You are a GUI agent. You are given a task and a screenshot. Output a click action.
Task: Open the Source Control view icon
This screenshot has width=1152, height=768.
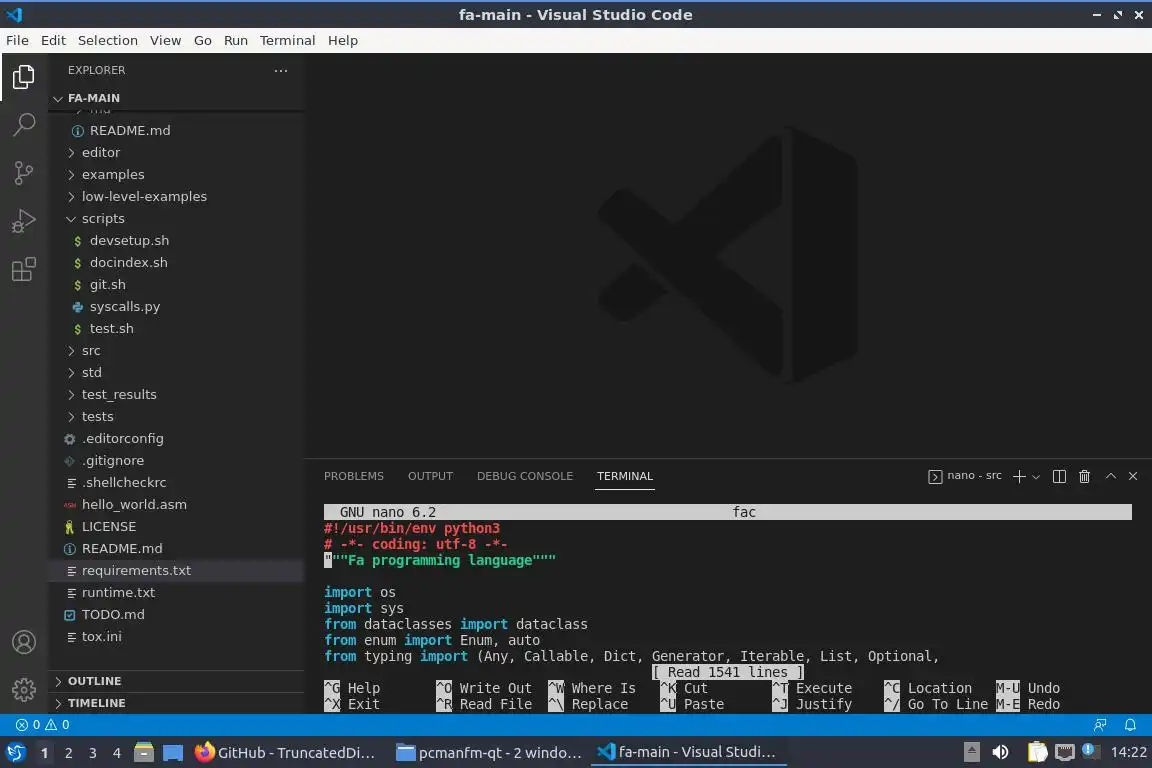(24, 173)
